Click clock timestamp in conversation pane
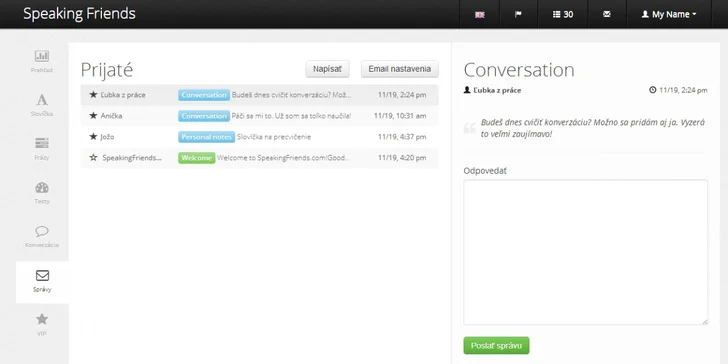The width and height of the screenshot is (728, 364). point(678,90)
